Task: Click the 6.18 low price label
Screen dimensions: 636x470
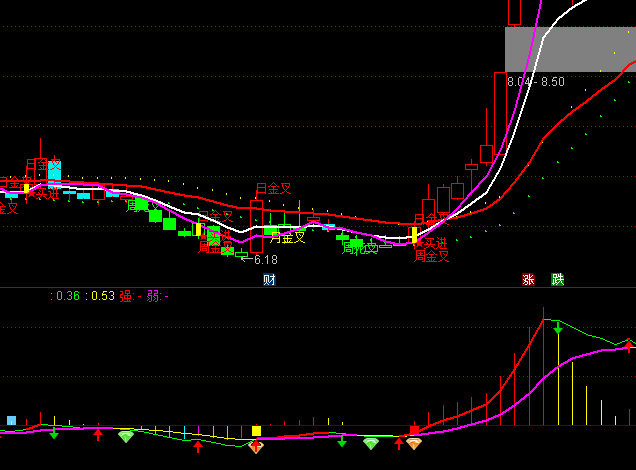Action: (x=265, y=259)
